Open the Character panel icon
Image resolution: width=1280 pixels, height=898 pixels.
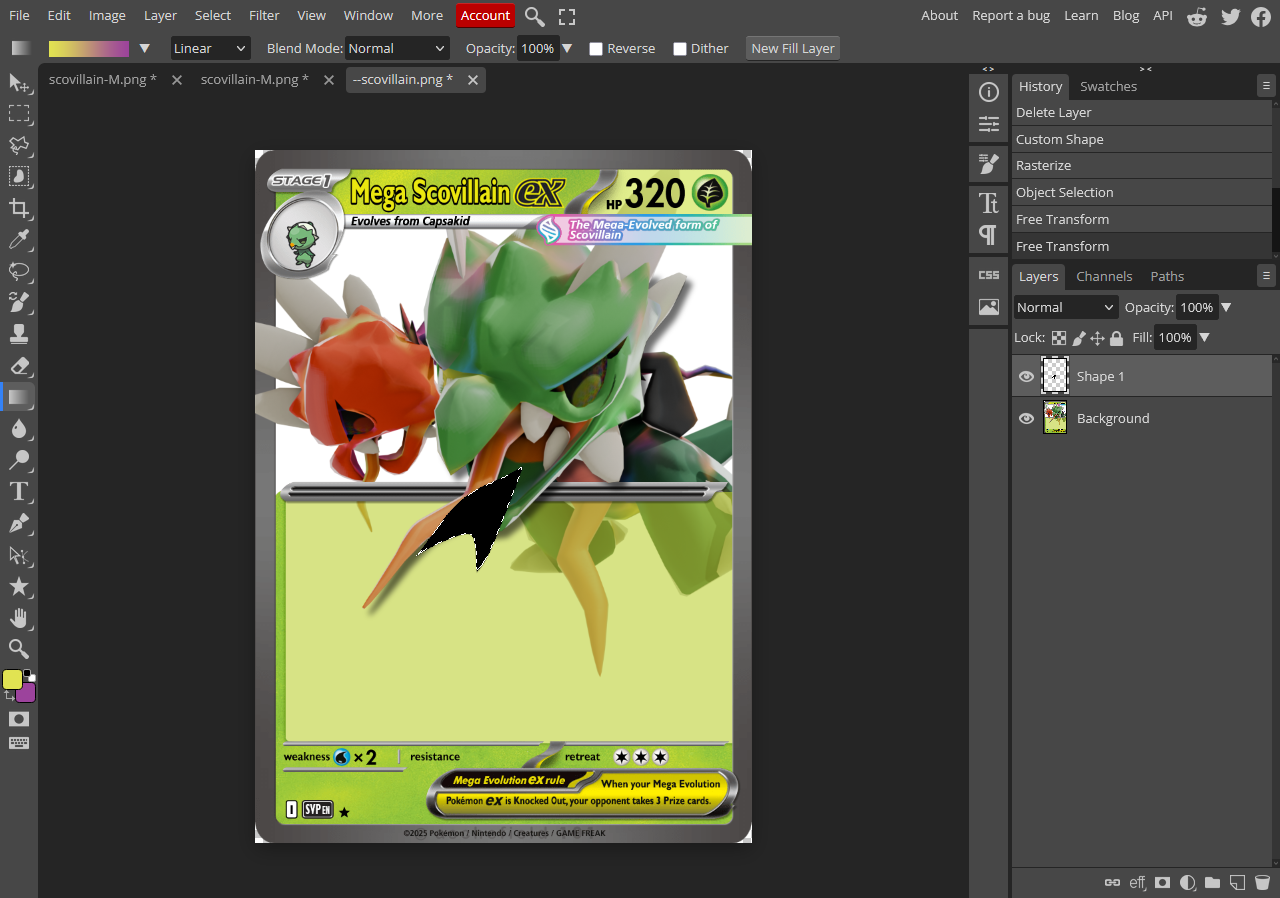[x=989, y=203]
